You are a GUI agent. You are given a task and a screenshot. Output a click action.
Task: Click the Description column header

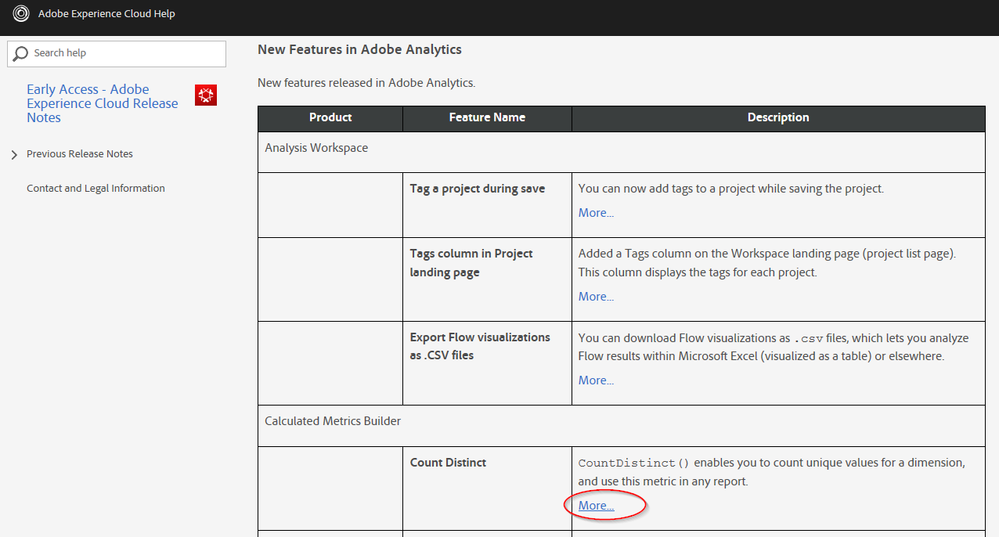click(x=778, y=118)
